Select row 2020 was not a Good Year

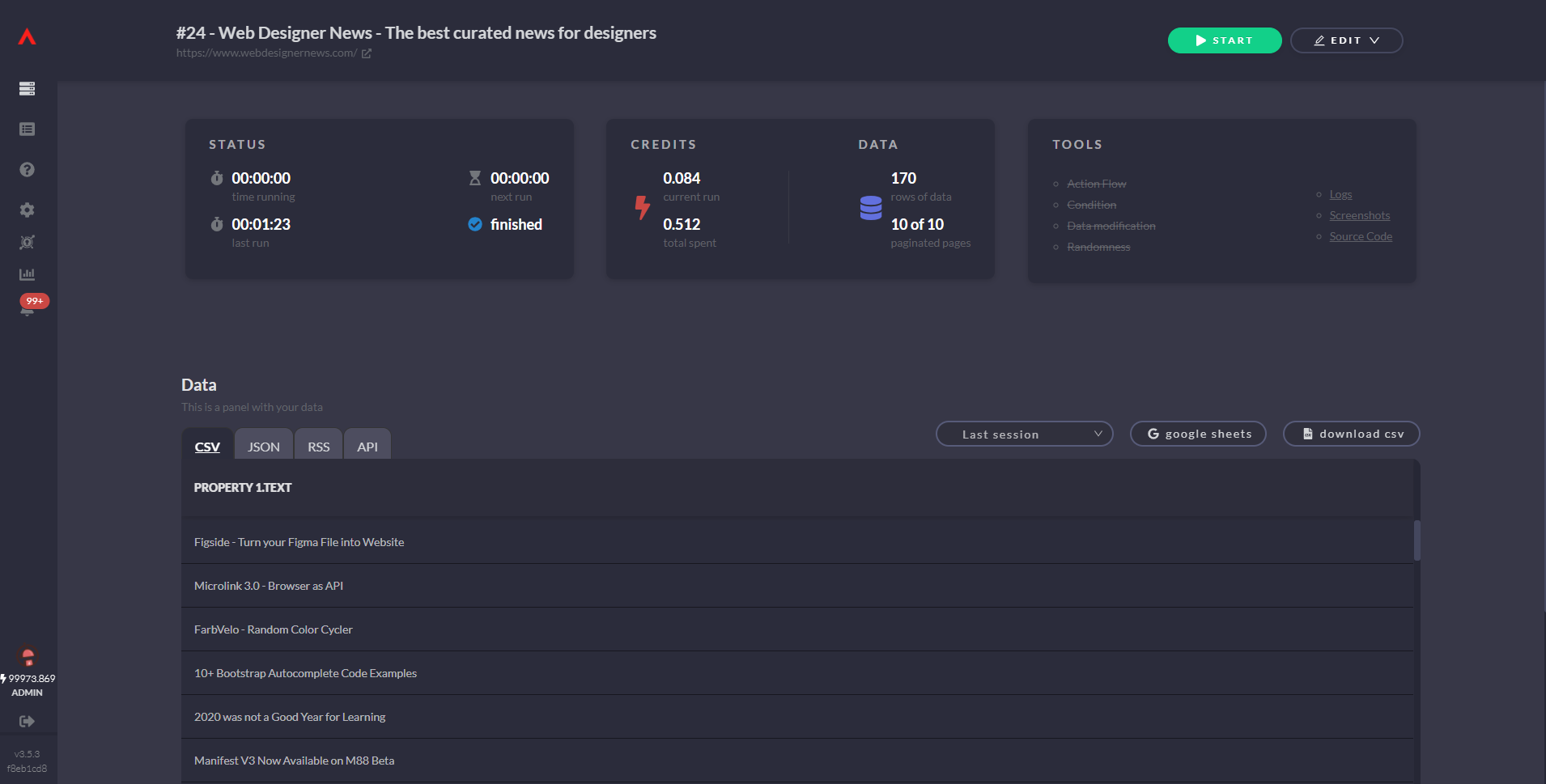tap(797, 717)
